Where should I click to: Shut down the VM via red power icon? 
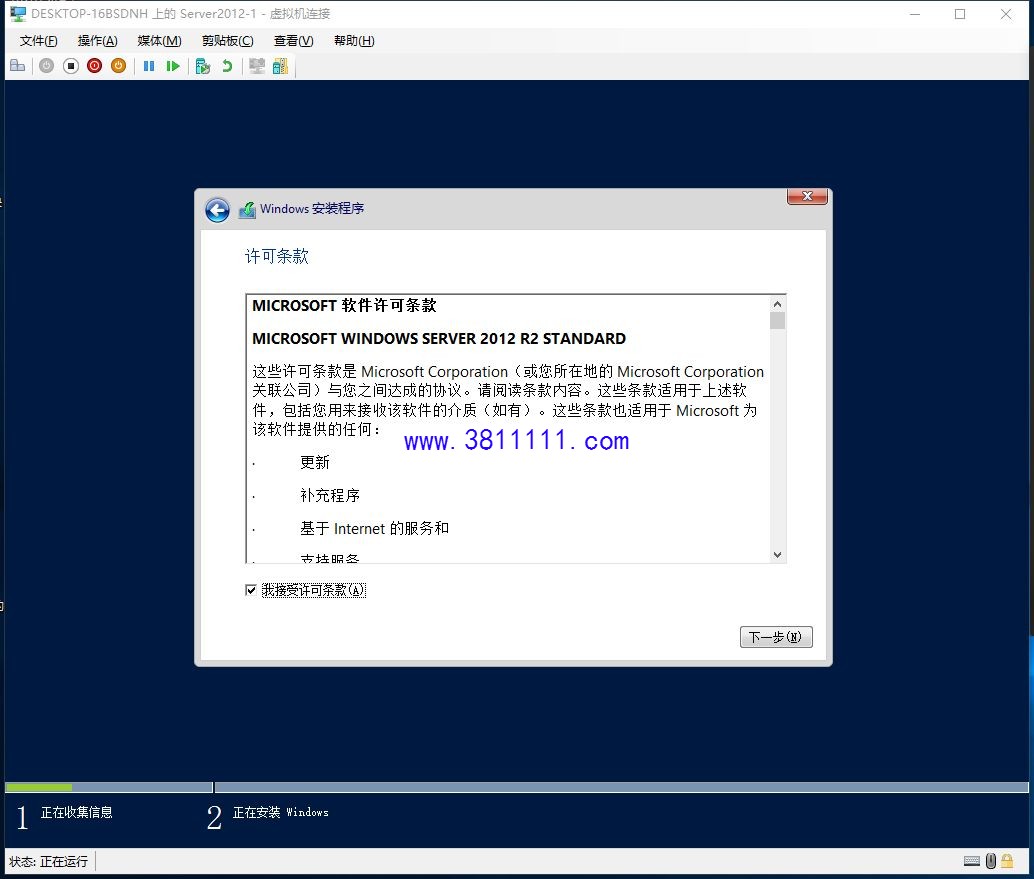[94, 66]
